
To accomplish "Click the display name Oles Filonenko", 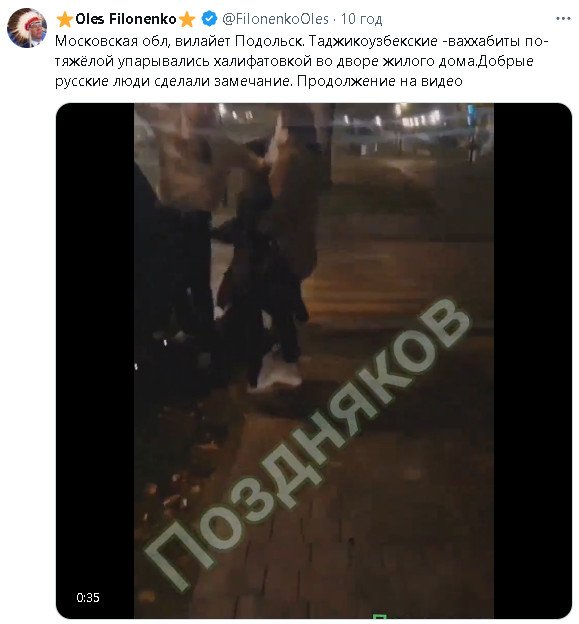I will (125, 19).
